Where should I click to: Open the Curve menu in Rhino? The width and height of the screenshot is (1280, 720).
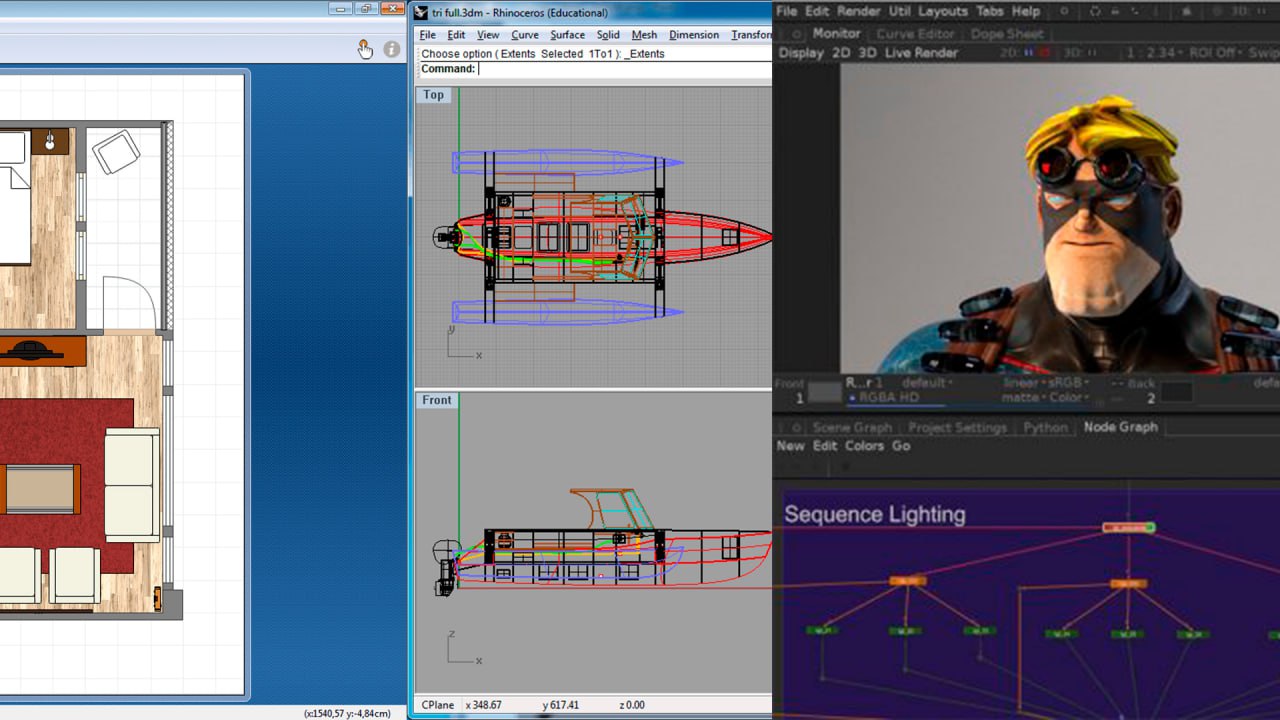pos(525,35)
